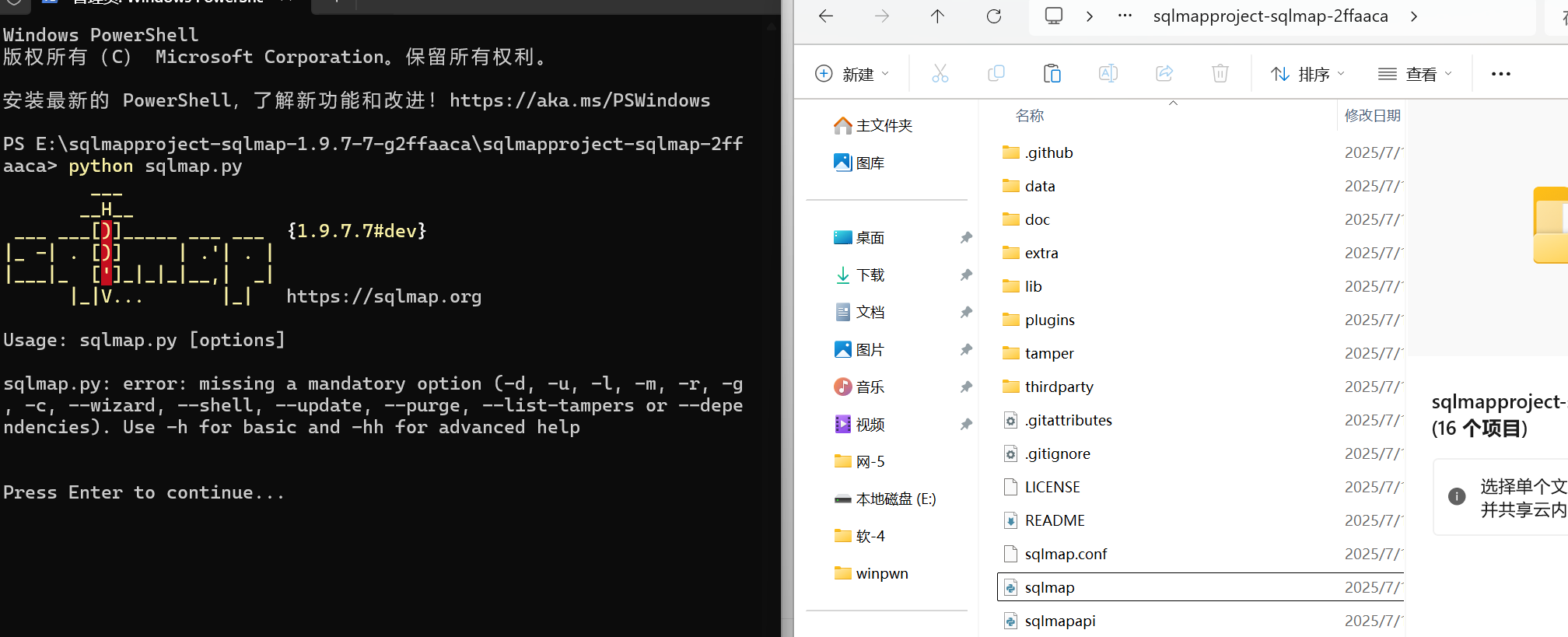Select 图库 in the navigation pane
Viewport: 1568px width, 637px height.
[859, 163]
